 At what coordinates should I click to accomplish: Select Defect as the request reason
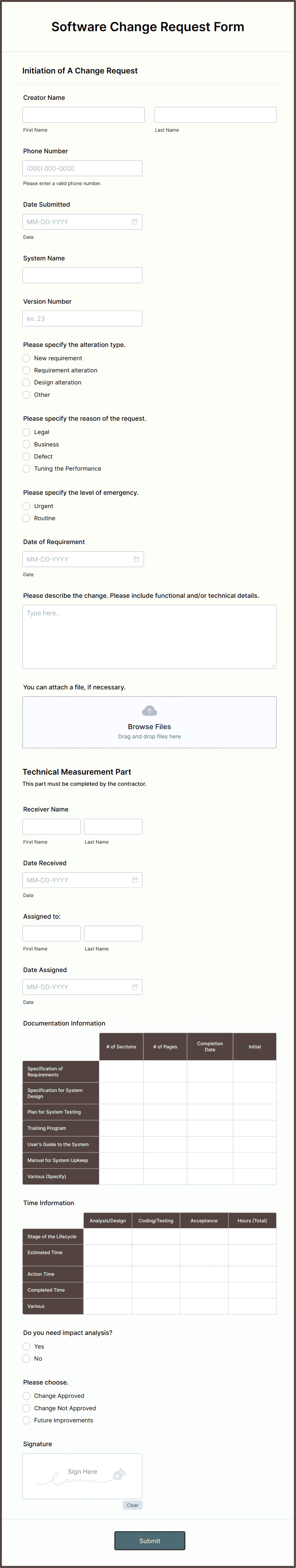click(26, 456)
